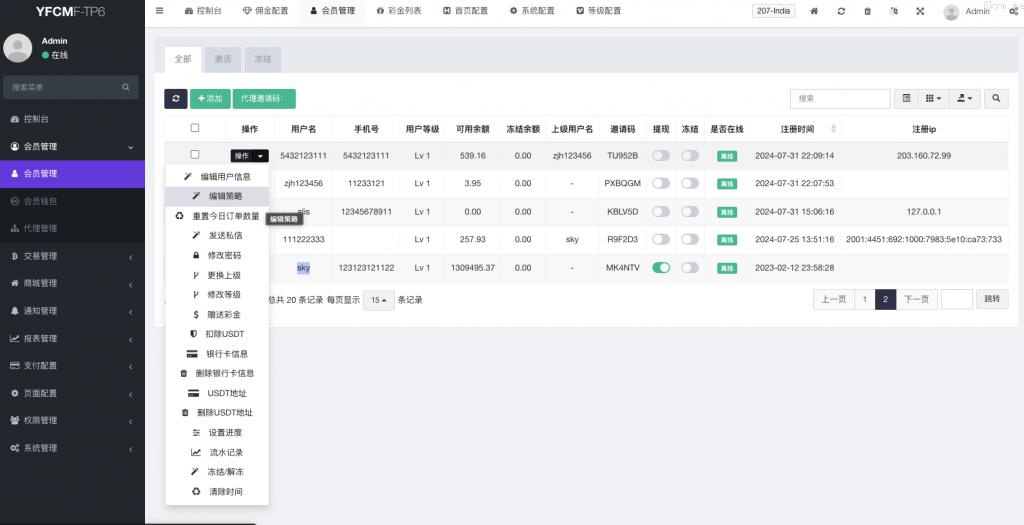Click the 搜索 search input field

[839, 99]
